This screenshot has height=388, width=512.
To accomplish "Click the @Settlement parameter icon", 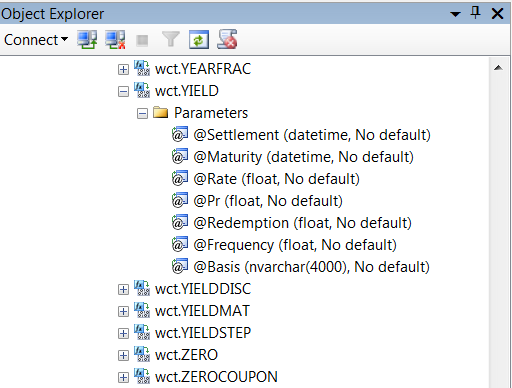I will click(180, 134).
